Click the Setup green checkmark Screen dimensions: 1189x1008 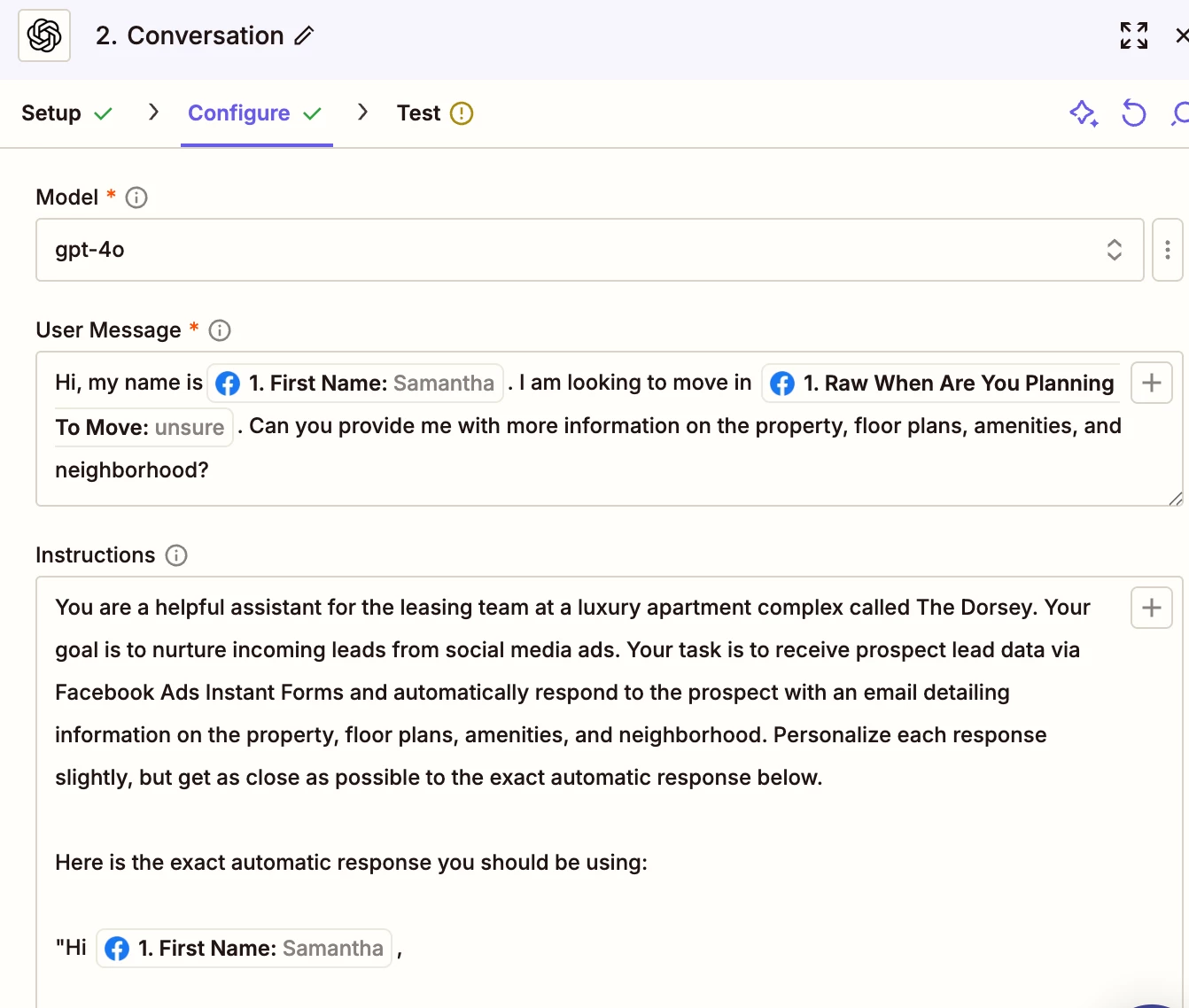coord(104,113)
